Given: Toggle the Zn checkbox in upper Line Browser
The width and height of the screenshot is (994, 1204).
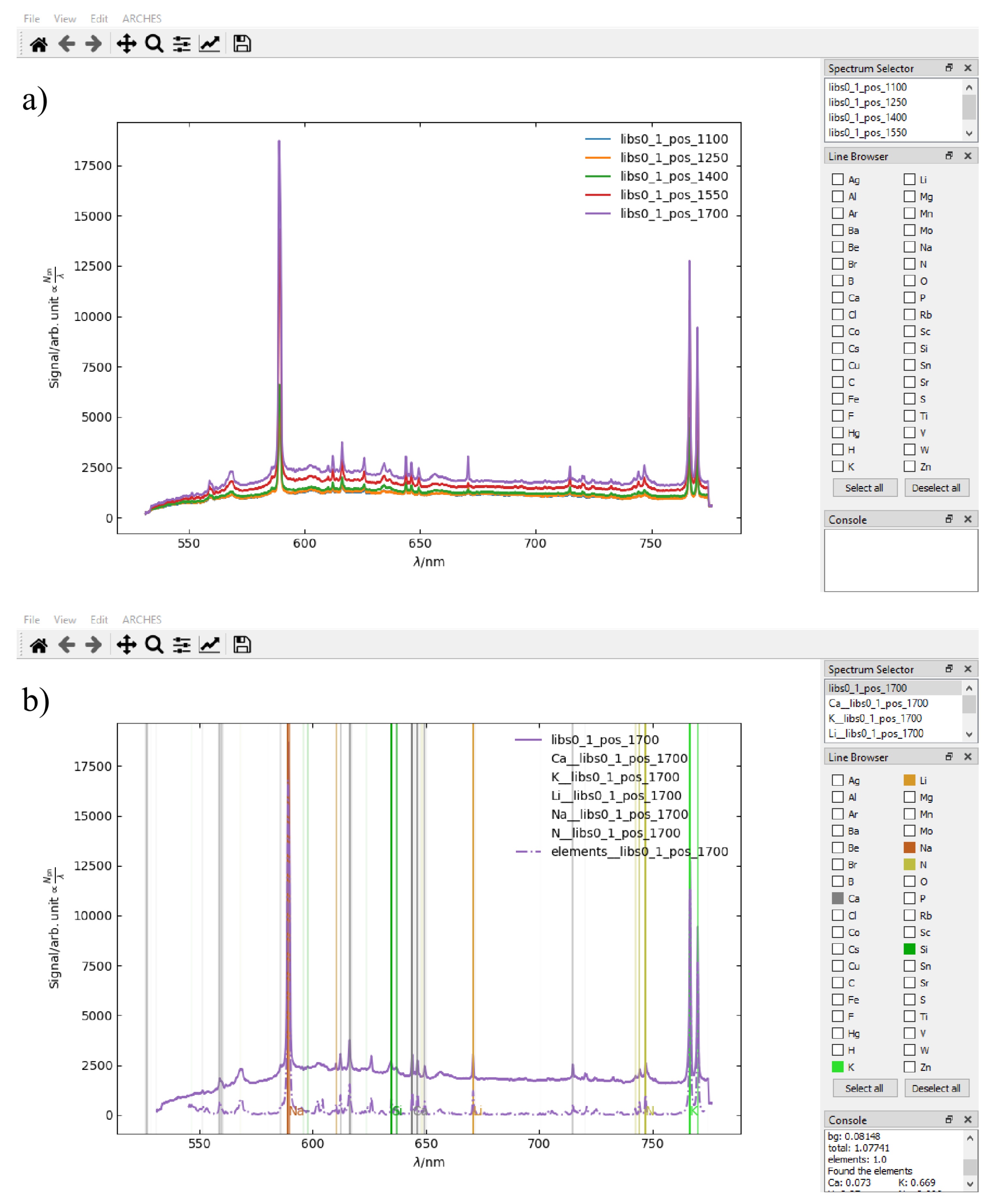Looking at the screenshot, I should click(909, 466).
